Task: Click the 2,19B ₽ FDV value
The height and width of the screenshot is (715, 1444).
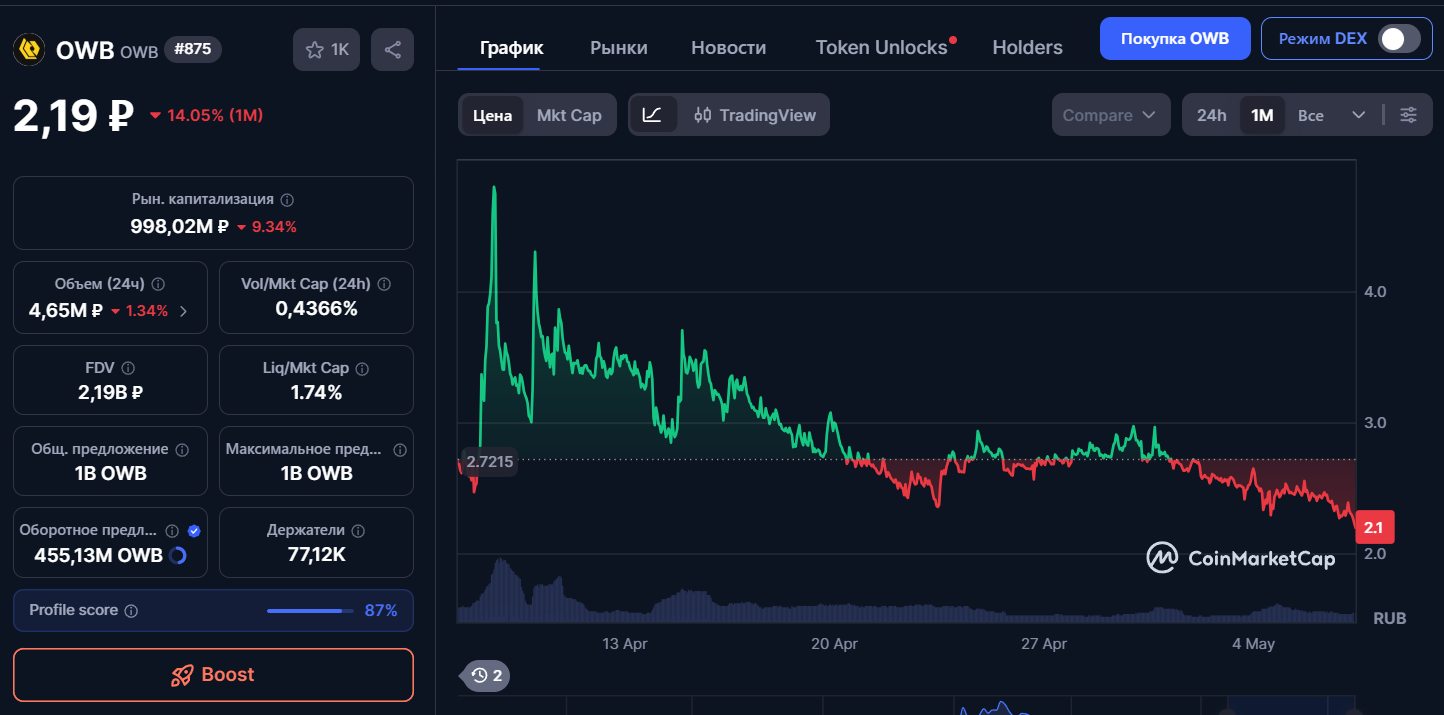Action: tap(110, 393)
